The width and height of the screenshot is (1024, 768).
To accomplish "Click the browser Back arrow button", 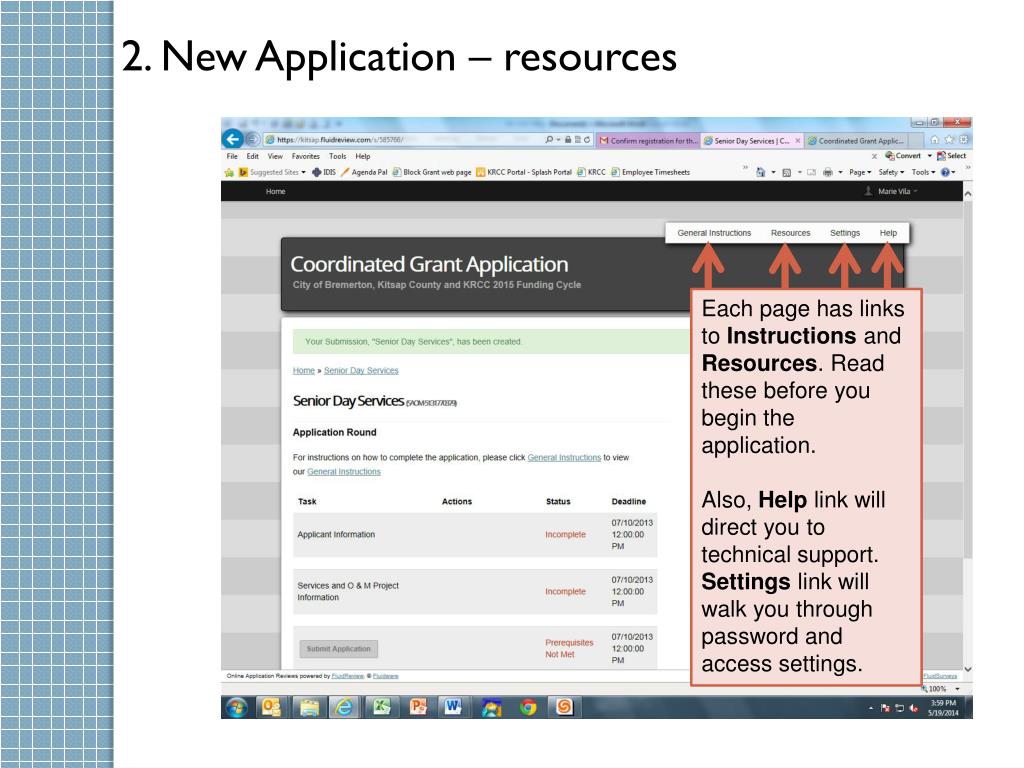I will tap(232, 139).
